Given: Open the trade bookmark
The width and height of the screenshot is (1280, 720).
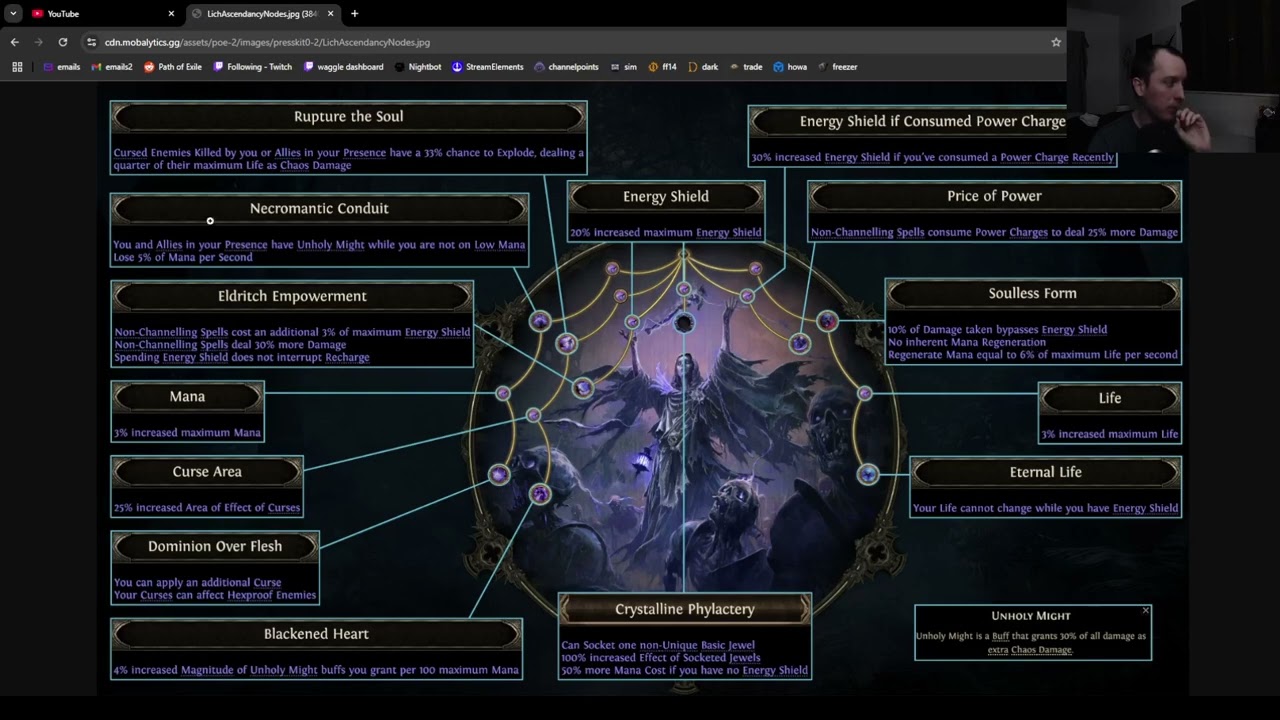Looking at the screenshot, I should (x=746, y=67).
